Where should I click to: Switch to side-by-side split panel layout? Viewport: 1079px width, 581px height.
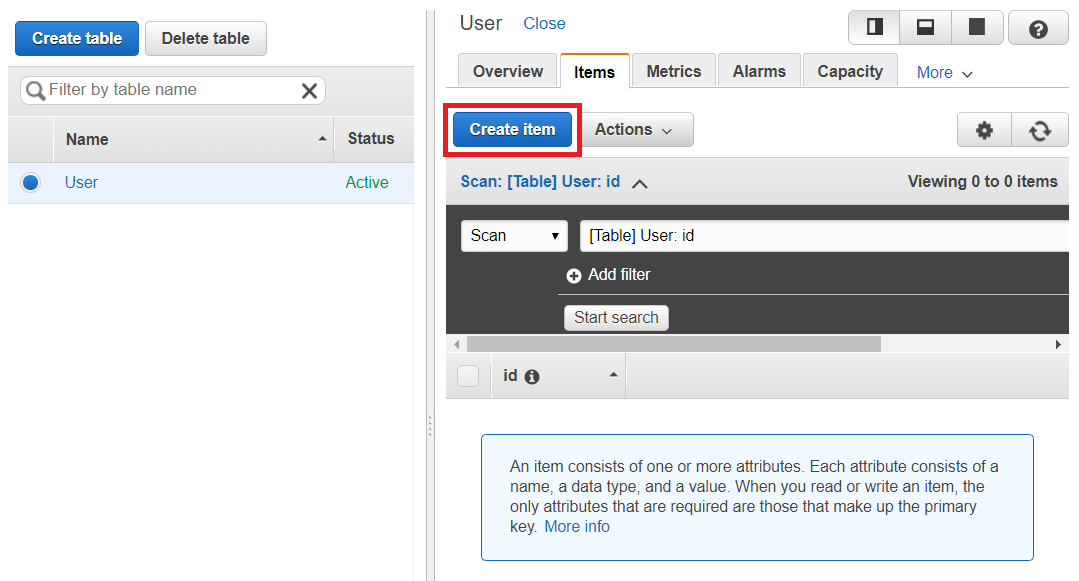point(874,28)
